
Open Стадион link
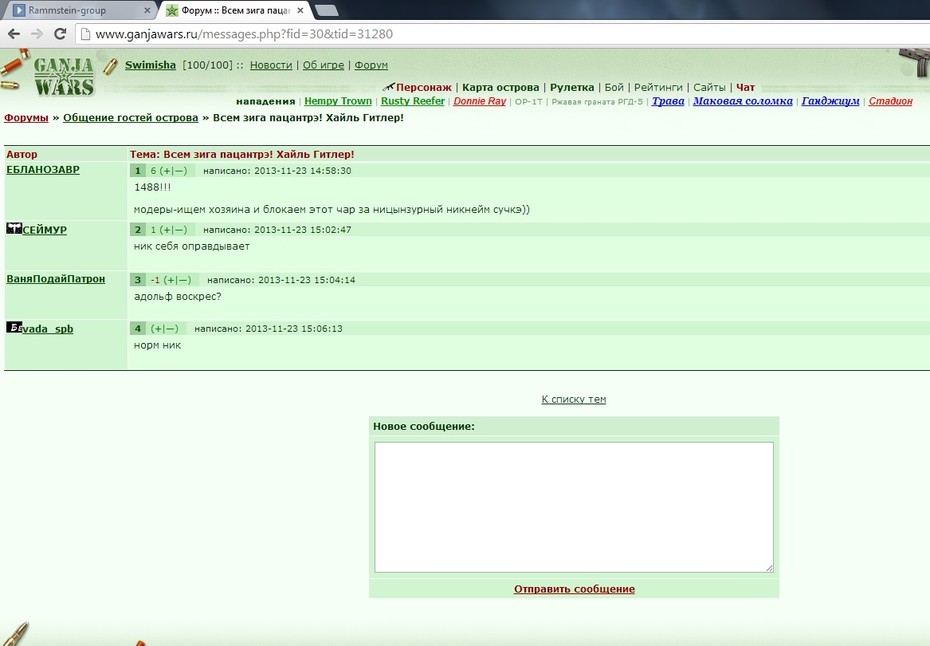[890, 101]
